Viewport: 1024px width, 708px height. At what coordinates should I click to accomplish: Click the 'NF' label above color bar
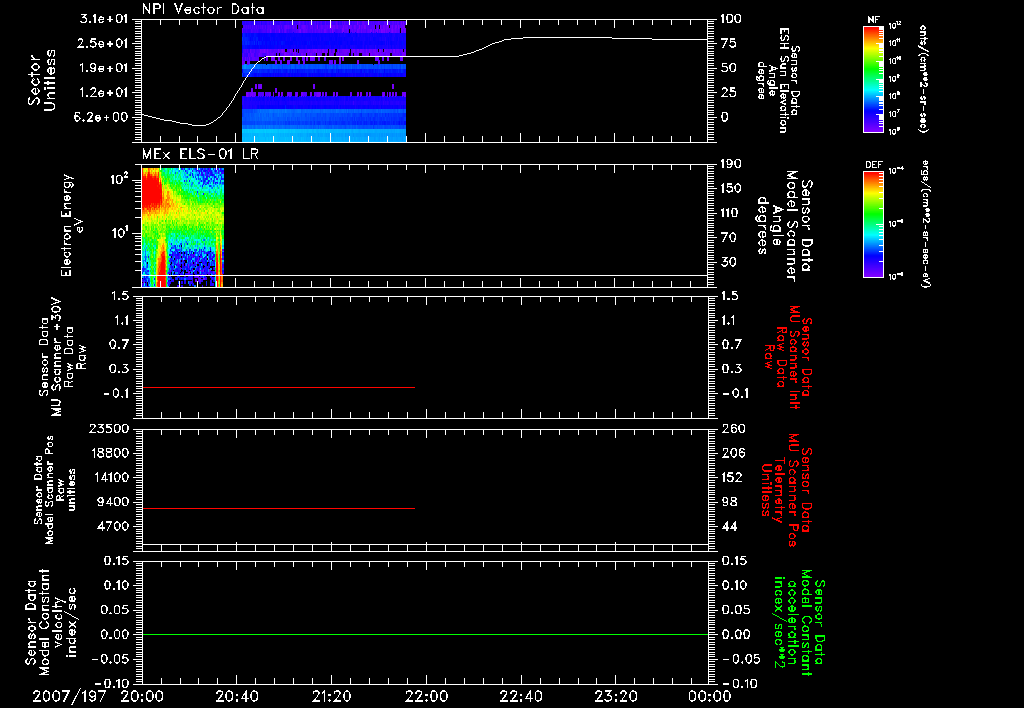tap(873, 20)
